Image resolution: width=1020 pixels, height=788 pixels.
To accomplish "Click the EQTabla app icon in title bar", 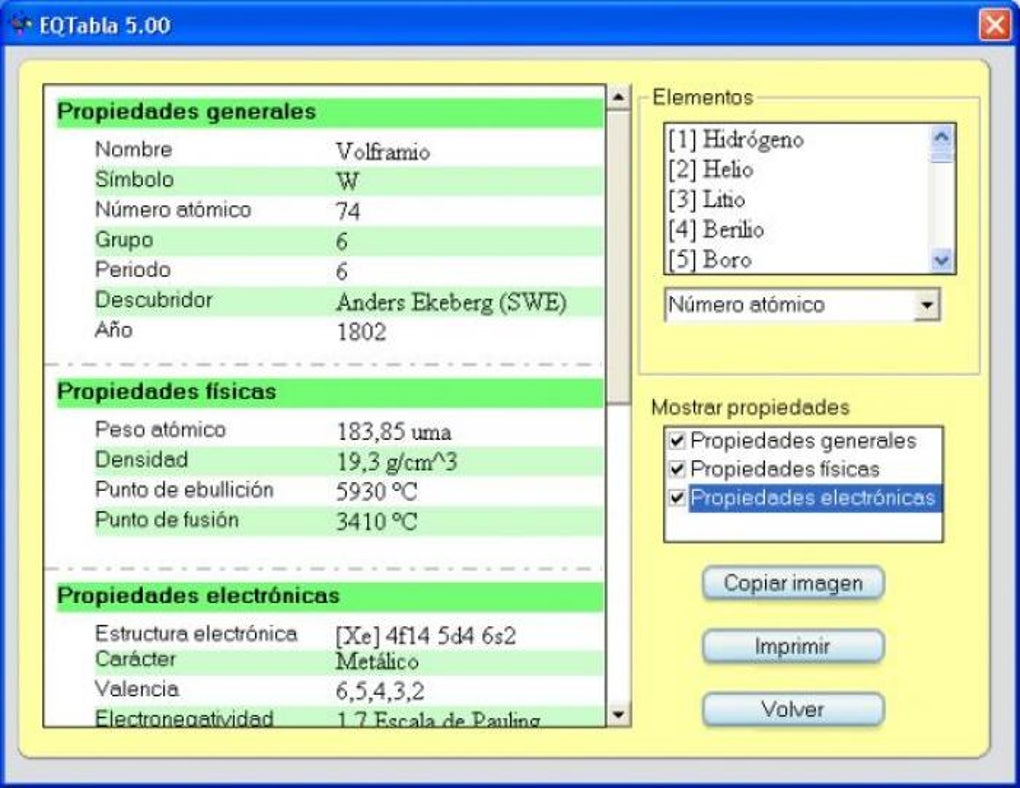I will coord(21,25).
